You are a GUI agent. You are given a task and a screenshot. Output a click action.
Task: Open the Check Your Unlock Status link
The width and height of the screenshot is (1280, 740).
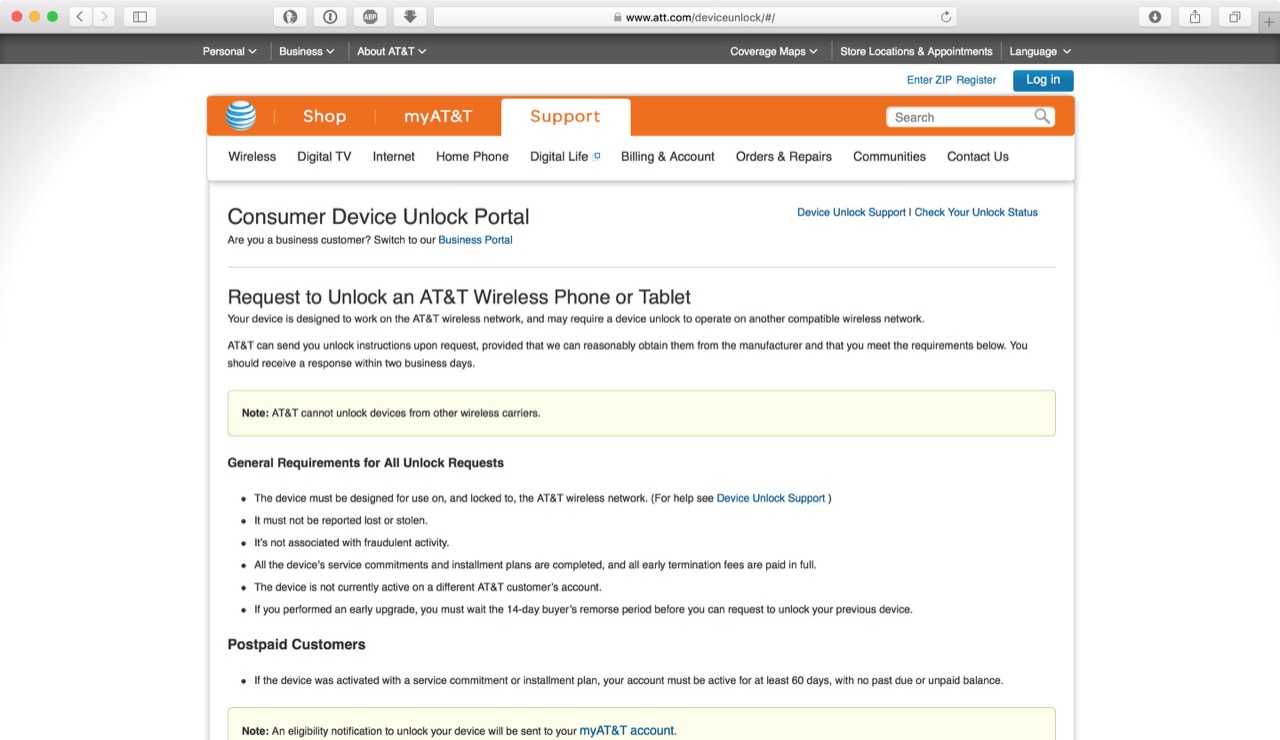point(976,212)
